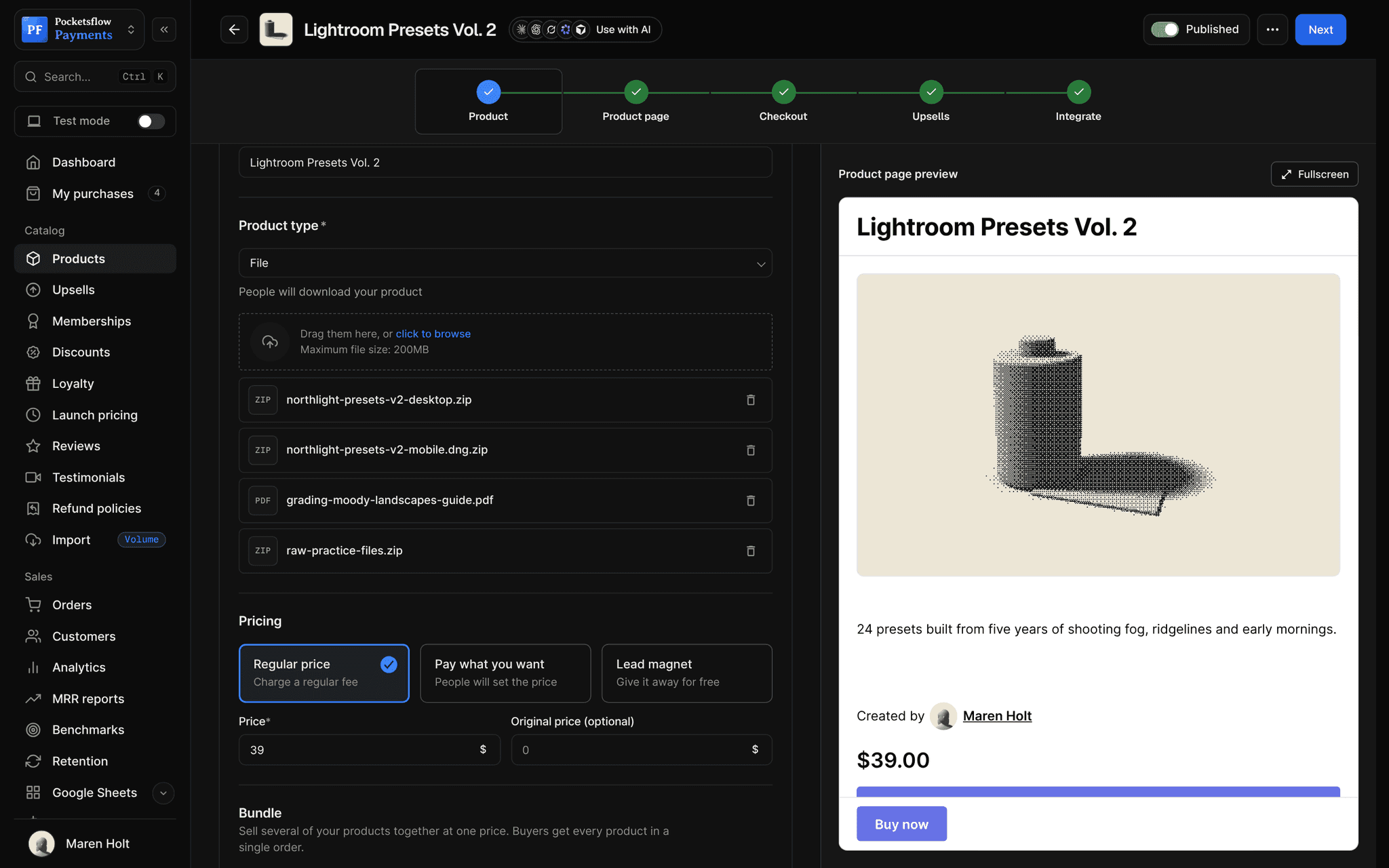
Task: Toggle Test mode switch
Action: pos(151,121)
